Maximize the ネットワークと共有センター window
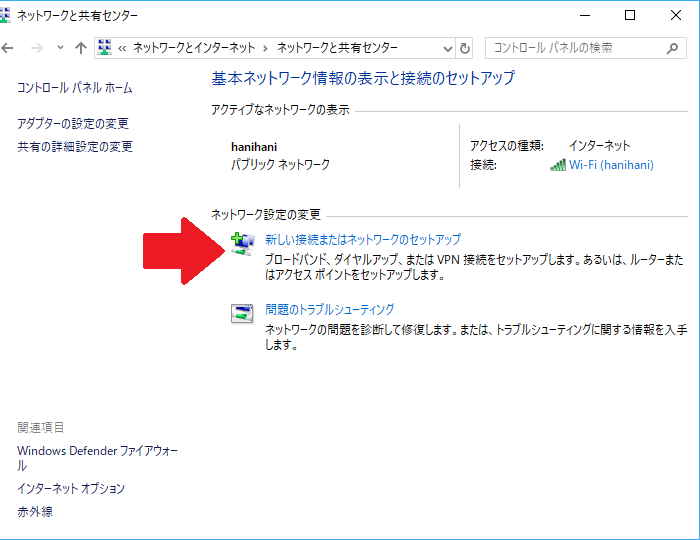 (x=630, y=15)
